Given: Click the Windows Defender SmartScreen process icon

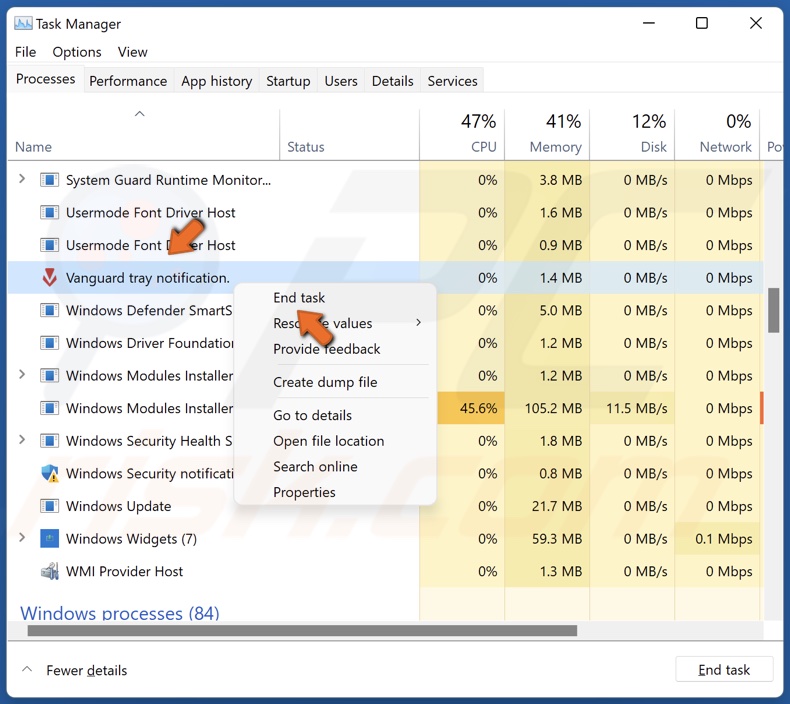Looking at the screenshot, I should 49,310.
